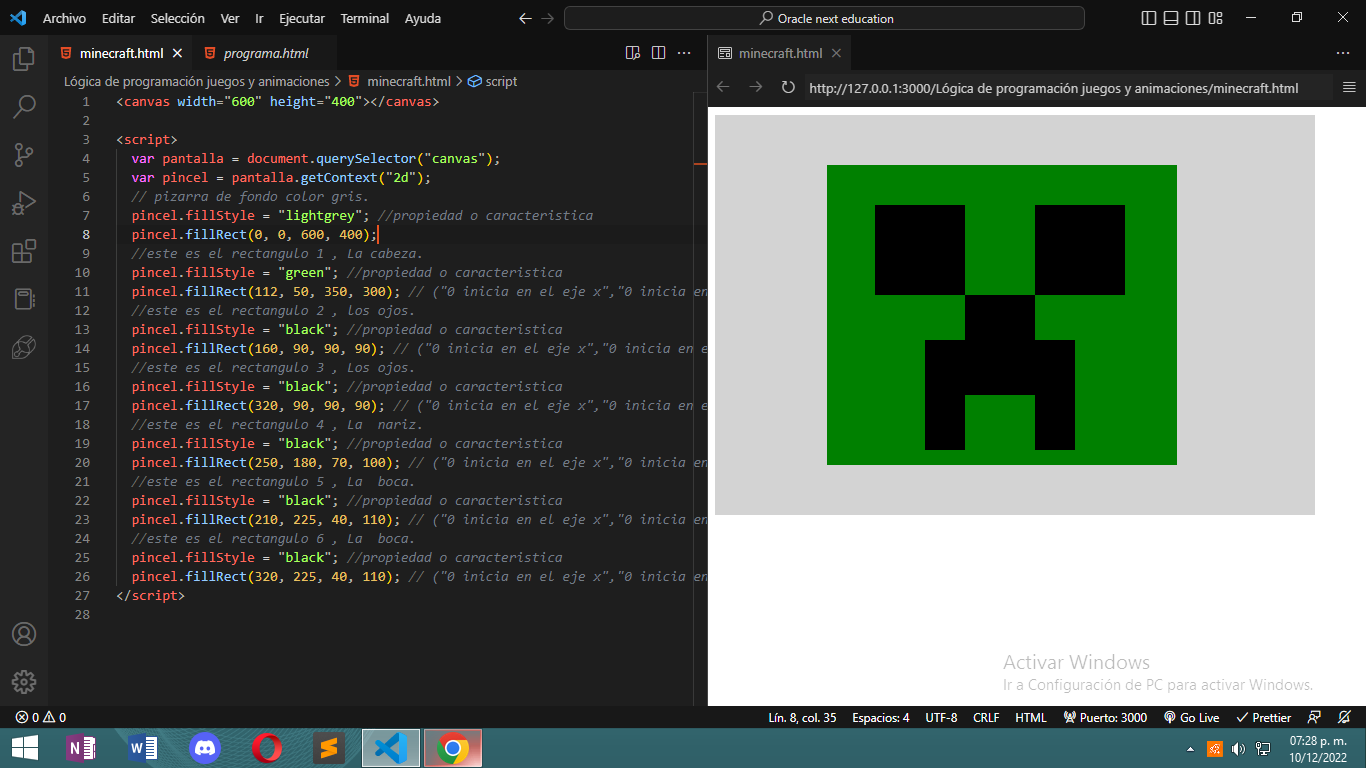The image size is (1366, 768).
Task: Toggle the bottom panel layout
Action: (1171, 18)
